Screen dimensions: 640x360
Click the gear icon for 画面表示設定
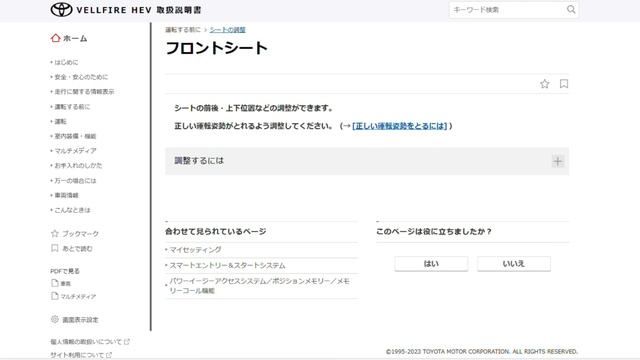(x=55, y=319)
